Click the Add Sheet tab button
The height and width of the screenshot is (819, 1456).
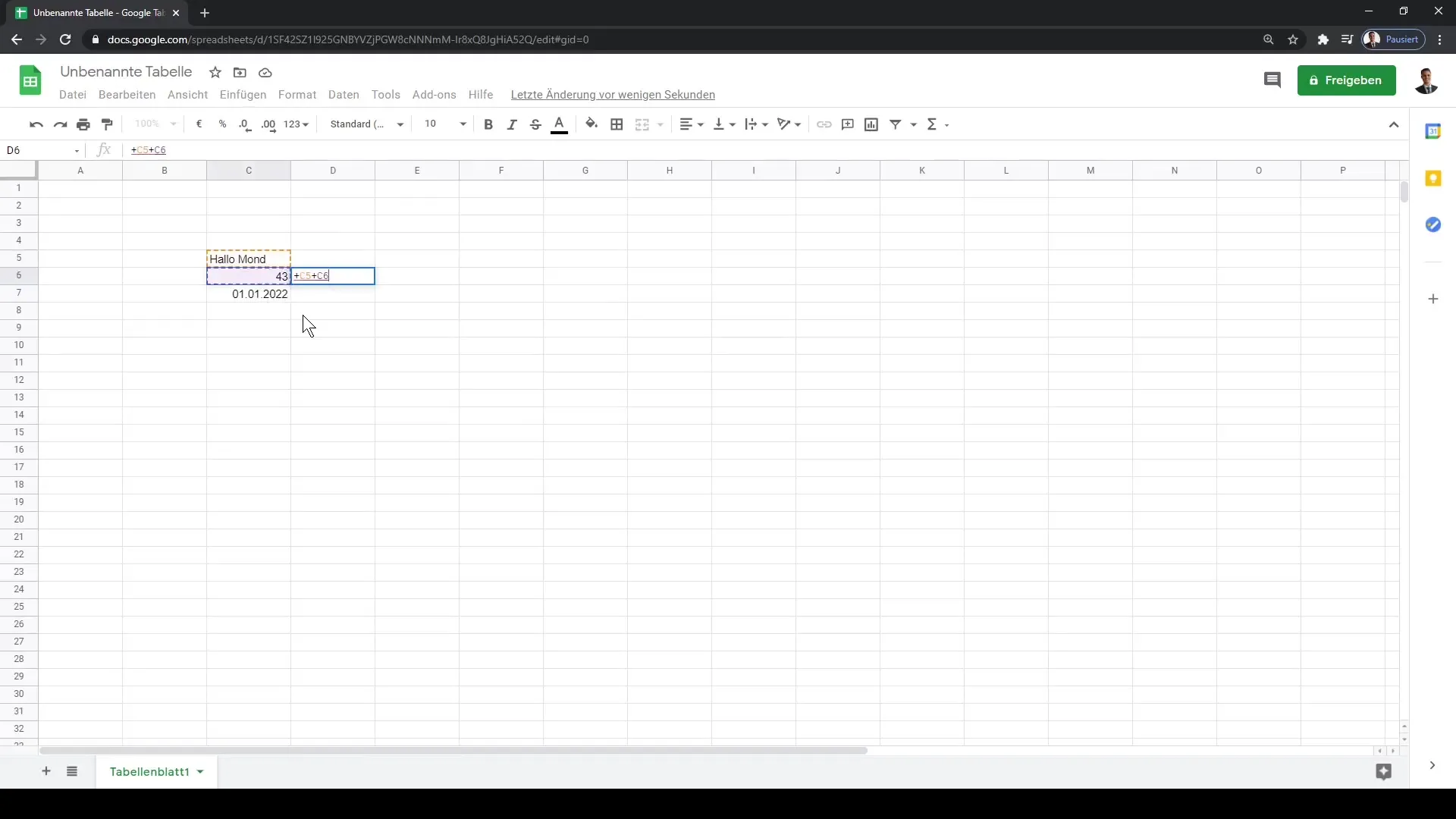click(46, 771)
